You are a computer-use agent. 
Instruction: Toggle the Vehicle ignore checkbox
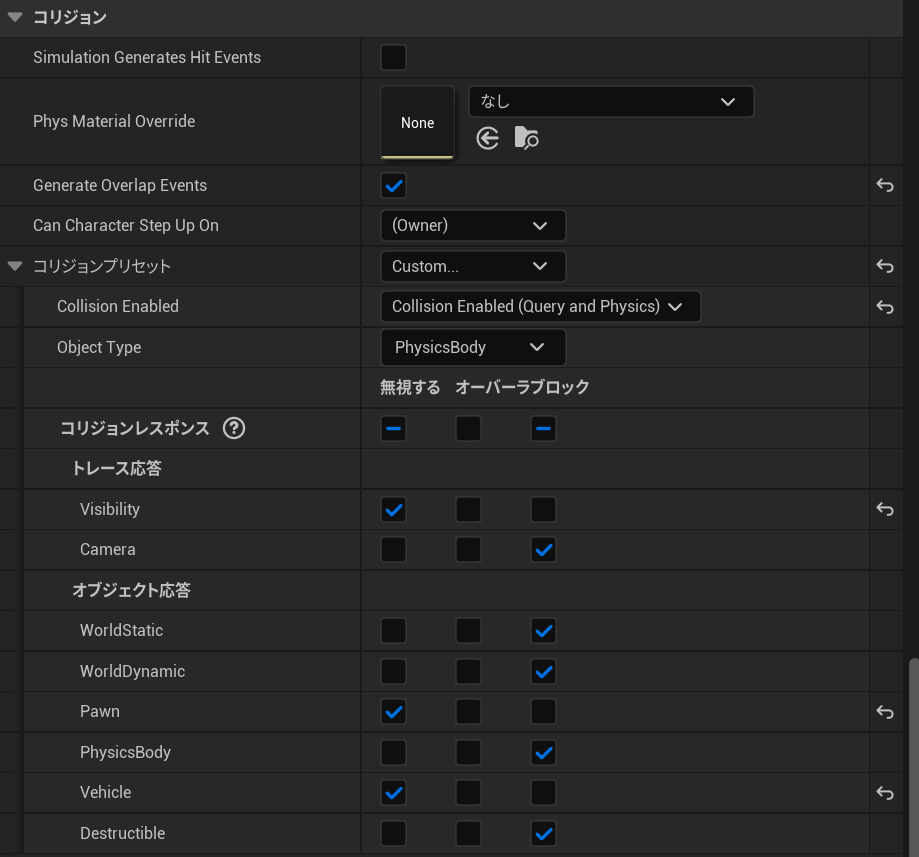(393, 793)
